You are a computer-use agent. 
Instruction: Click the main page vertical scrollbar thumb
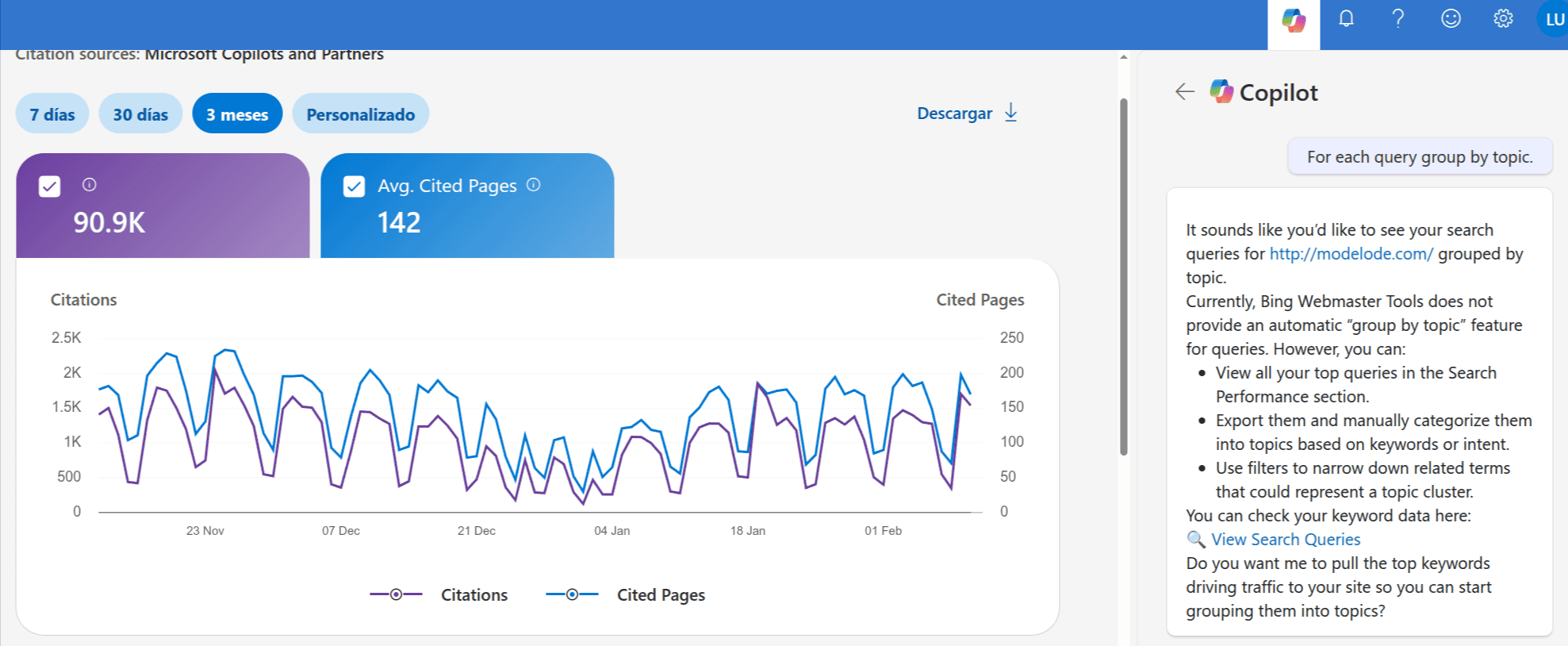1123,276
